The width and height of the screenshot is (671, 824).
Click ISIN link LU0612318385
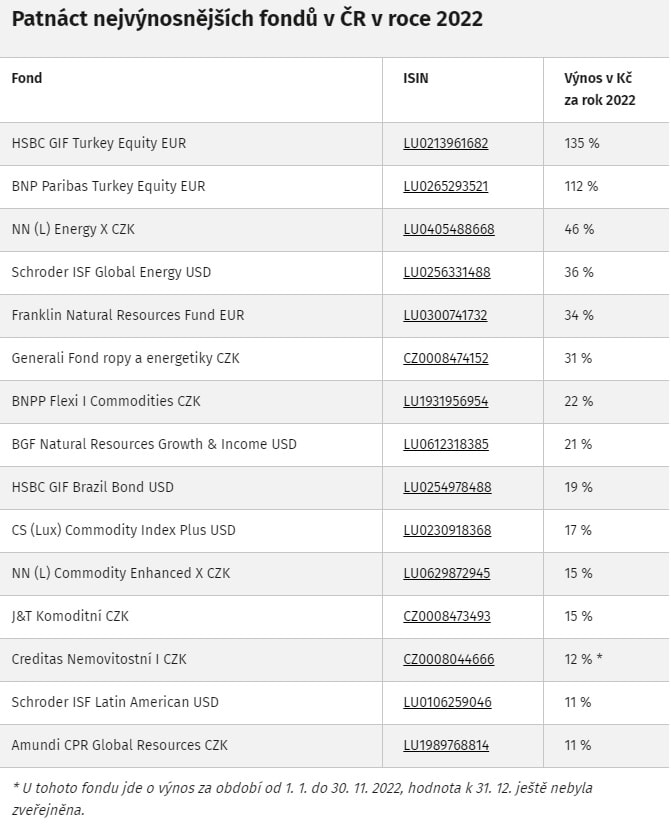(446, 445)
